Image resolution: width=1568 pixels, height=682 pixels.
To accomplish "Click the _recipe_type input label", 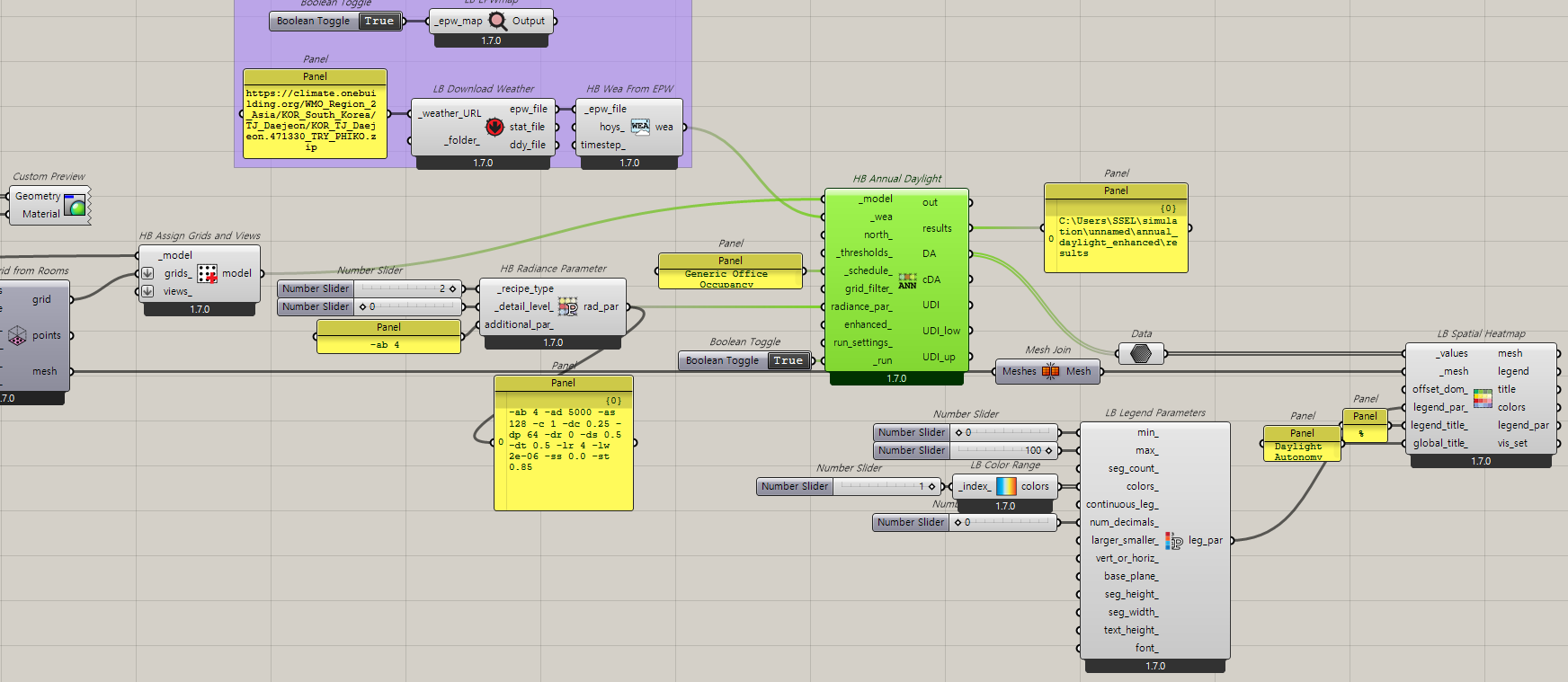I will [x=526, y=289].
